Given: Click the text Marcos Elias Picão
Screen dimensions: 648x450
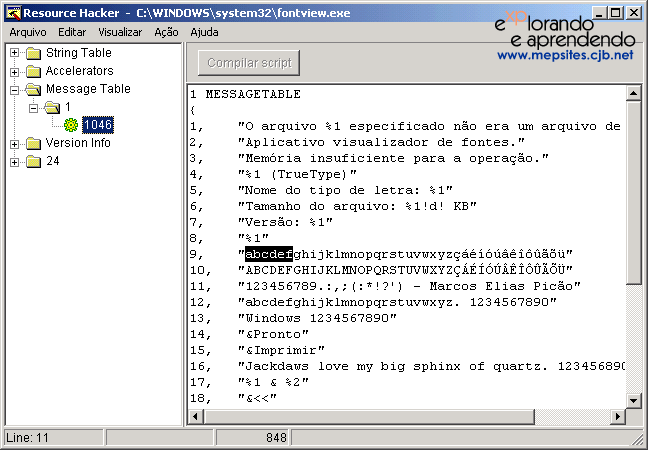Looking at the screenshot, I should pos(501,286).
